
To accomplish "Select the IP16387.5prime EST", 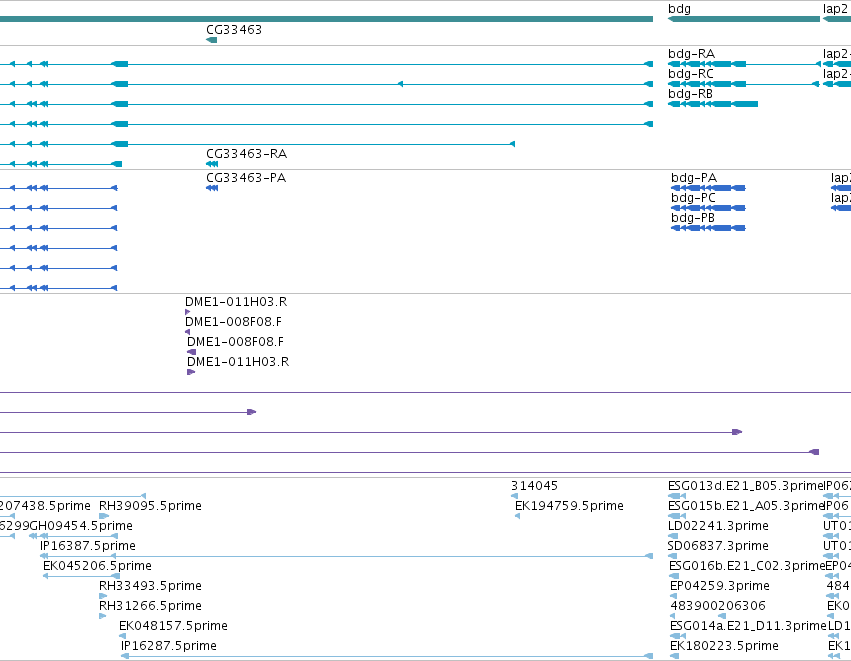I will 346,556.
